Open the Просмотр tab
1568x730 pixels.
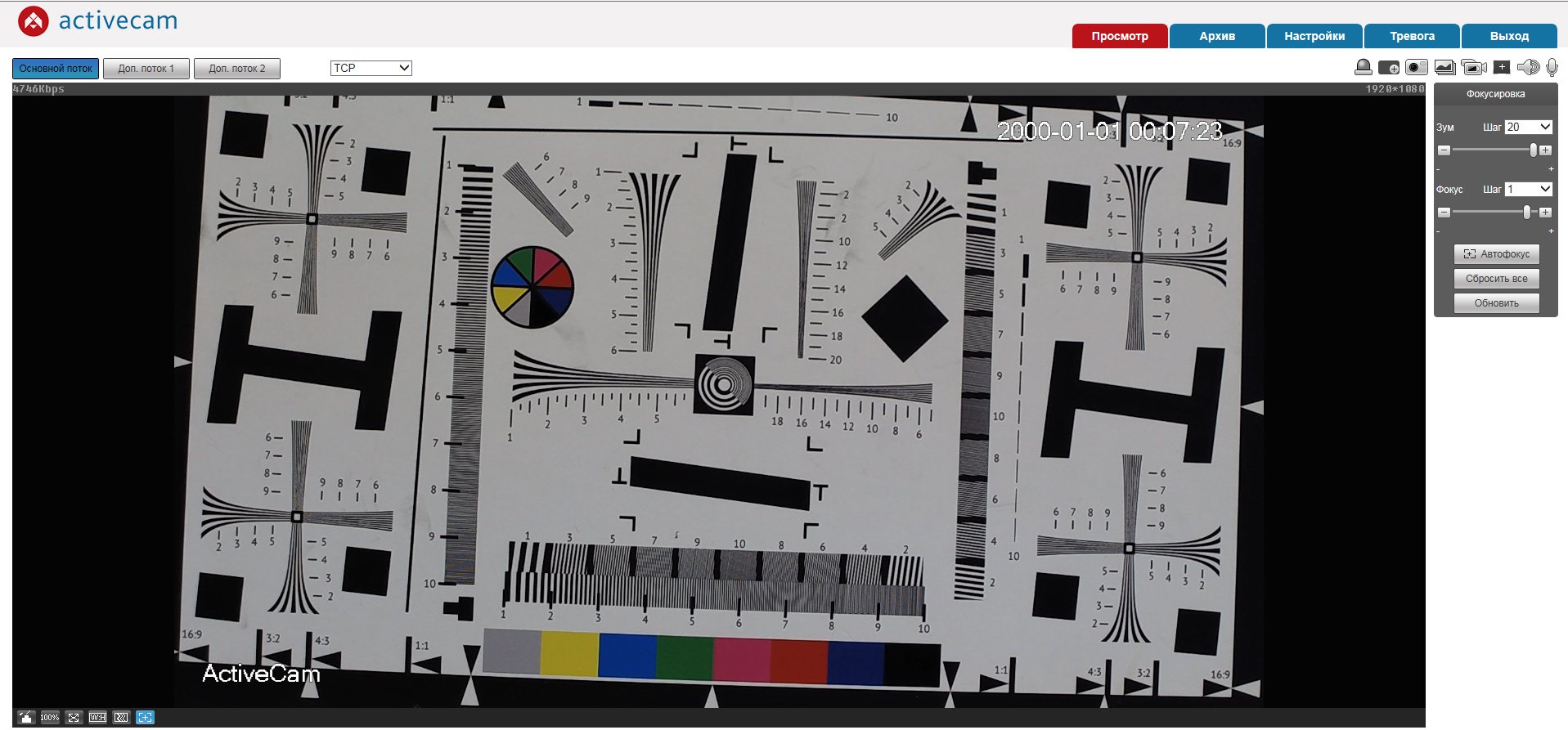coord(1120,36)
